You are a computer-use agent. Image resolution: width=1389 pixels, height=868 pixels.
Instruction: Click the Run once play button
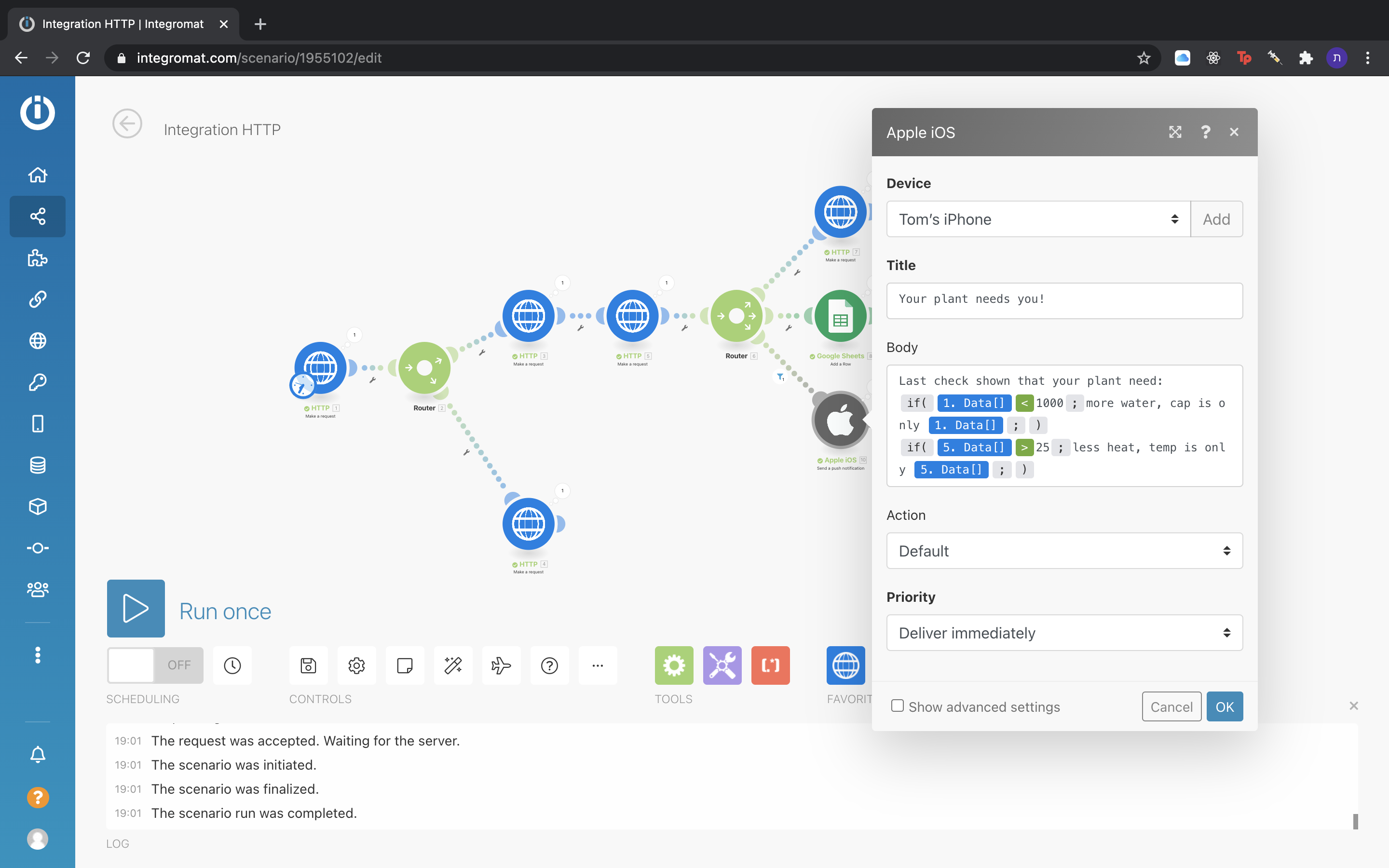click(136, 608)
